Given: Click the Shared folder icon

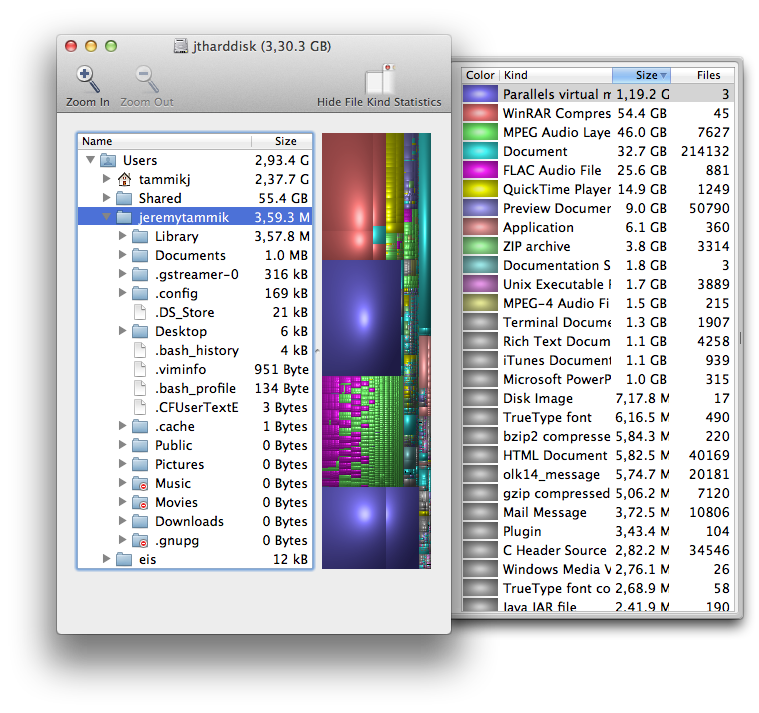Looking at the screenshot, I should tap(124, 198).
